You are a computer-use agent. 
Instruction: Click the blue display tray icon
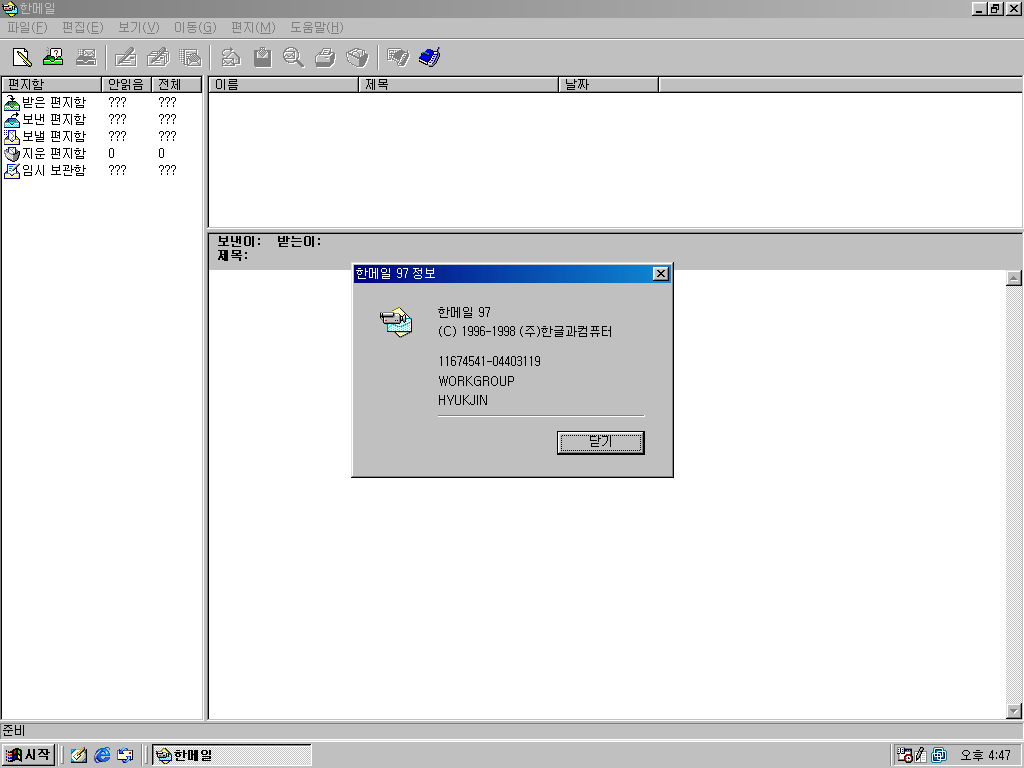point(939,755)
